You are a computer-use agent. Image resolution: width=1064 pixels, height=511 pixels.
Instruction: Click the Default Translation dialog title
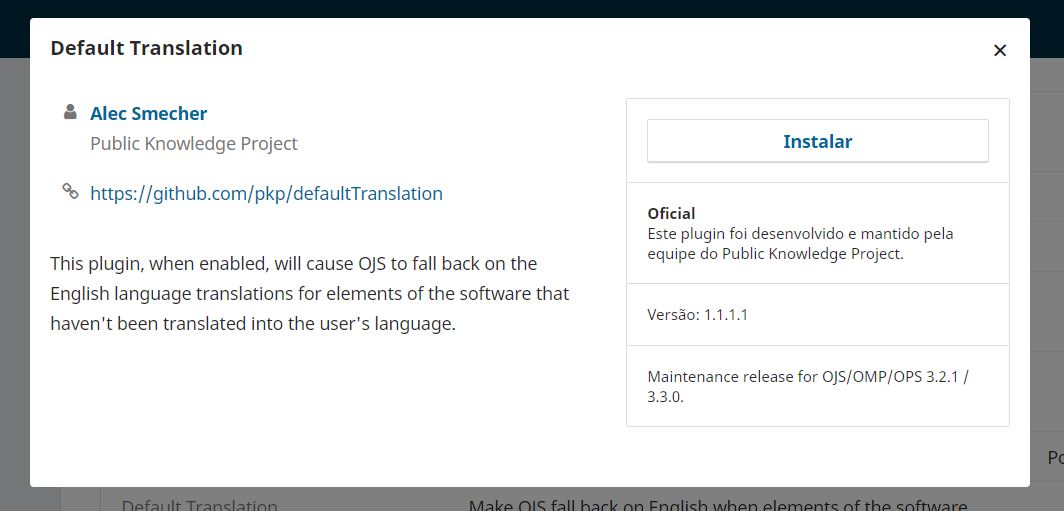point(147,48)
